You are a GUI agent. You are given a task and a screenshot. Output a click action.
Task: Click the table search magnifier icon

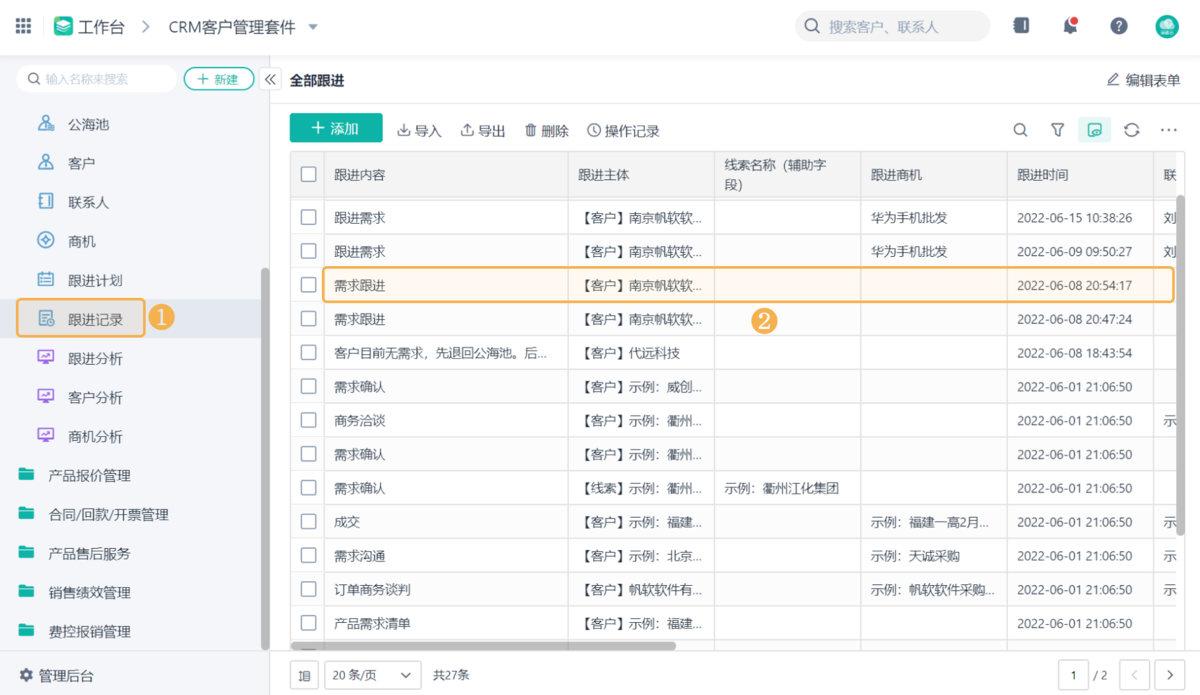(1020, 130)
